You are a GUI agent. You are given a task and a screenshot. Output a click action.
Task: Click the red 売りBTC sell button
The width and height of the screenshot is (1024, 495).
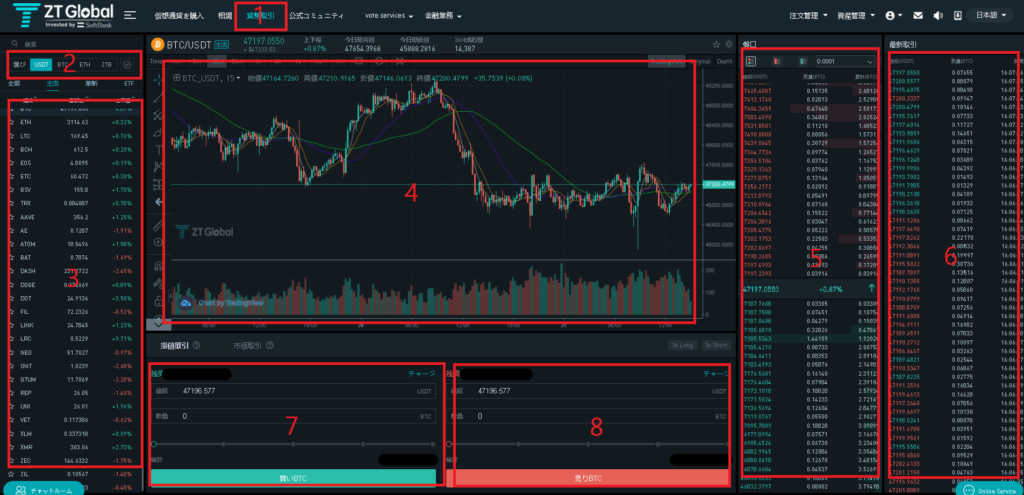589,477
